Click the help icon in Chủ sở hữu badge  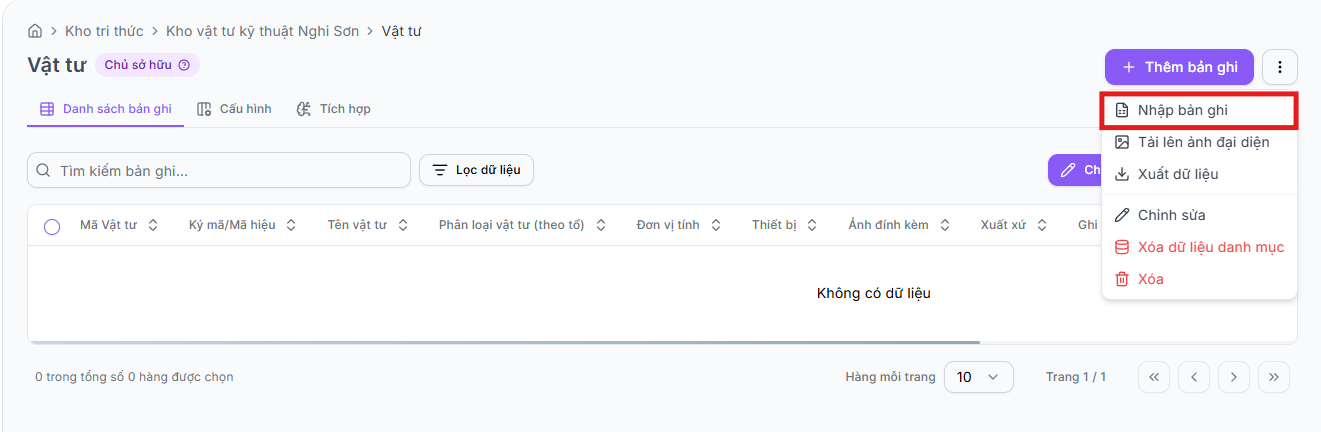183,65
